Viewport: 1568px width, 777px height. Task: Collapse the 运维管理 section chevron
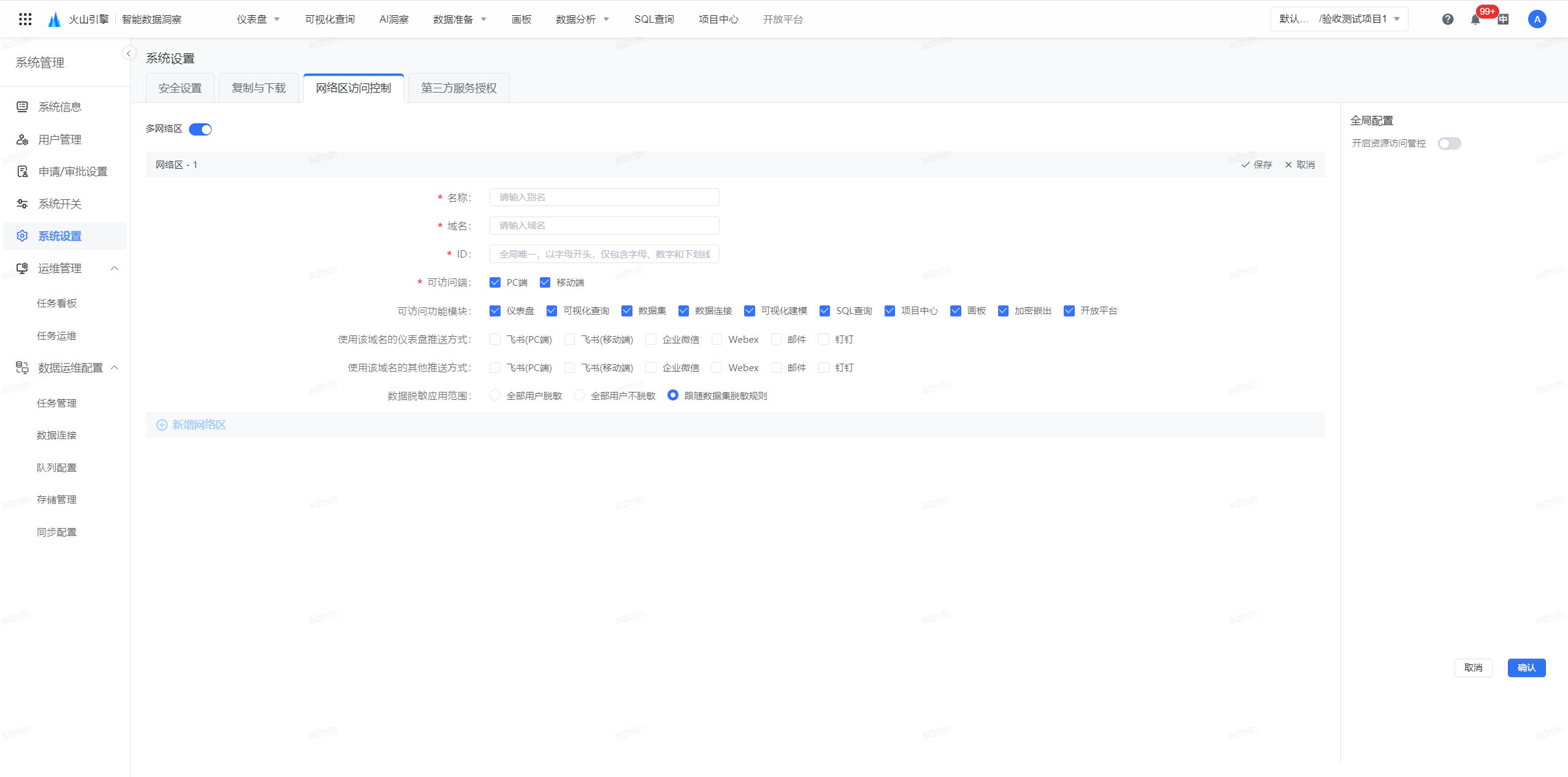(114, 268)
